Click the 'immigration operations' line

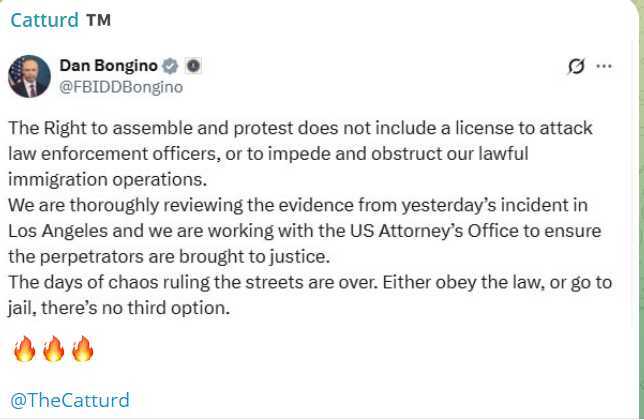pos(108,179)
